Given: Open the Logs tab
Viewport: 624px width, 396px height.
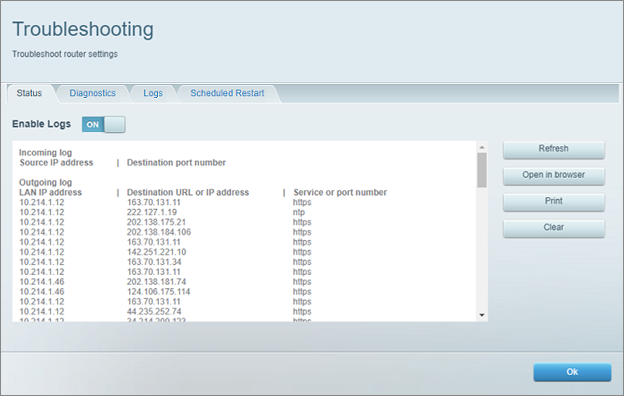Looking at the screenshot, I should pos(153,93).
